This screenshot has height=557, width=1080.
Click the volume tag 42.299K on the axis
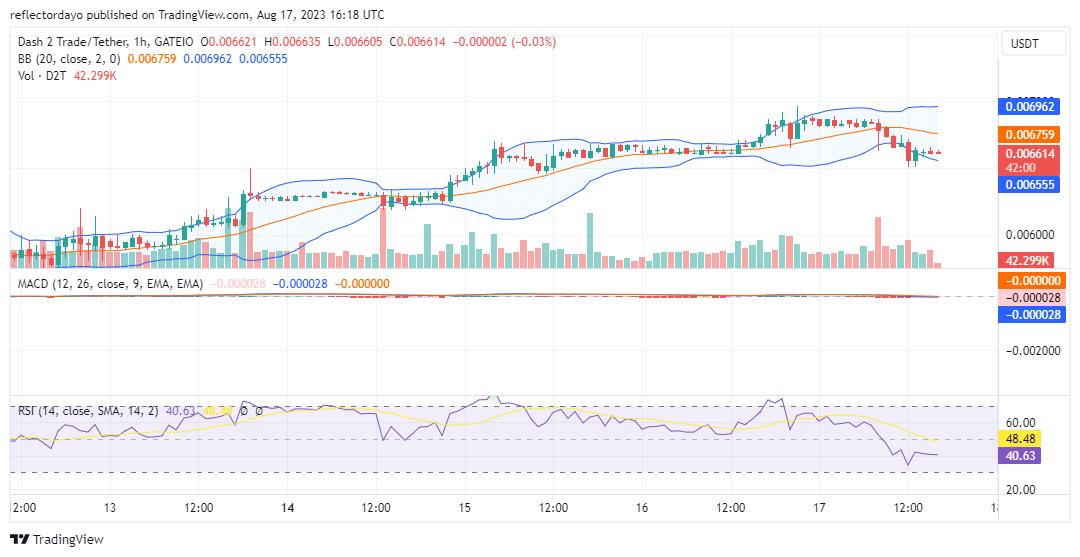1024,260
